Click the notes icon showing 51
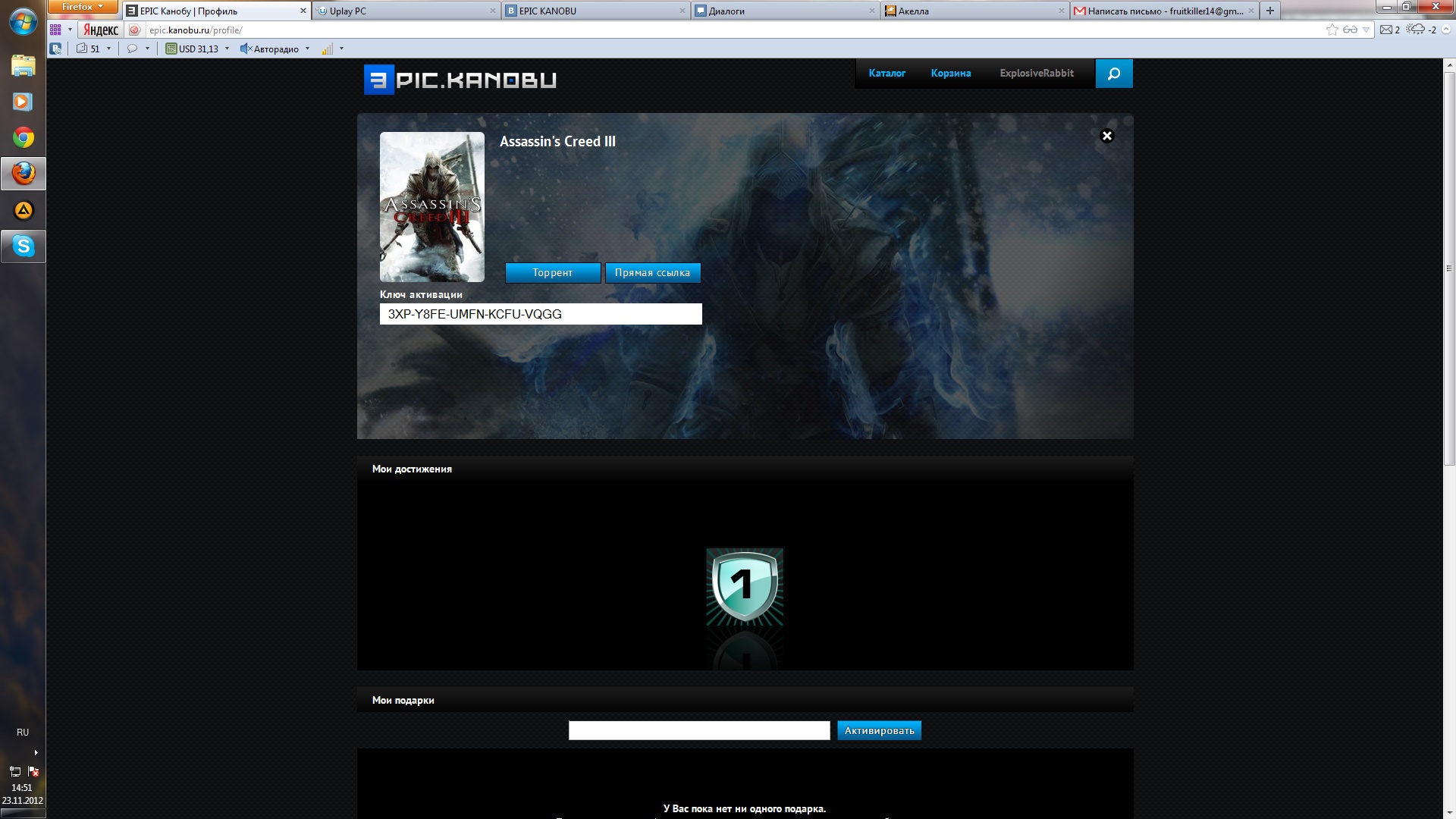 [x=82, y=49]
